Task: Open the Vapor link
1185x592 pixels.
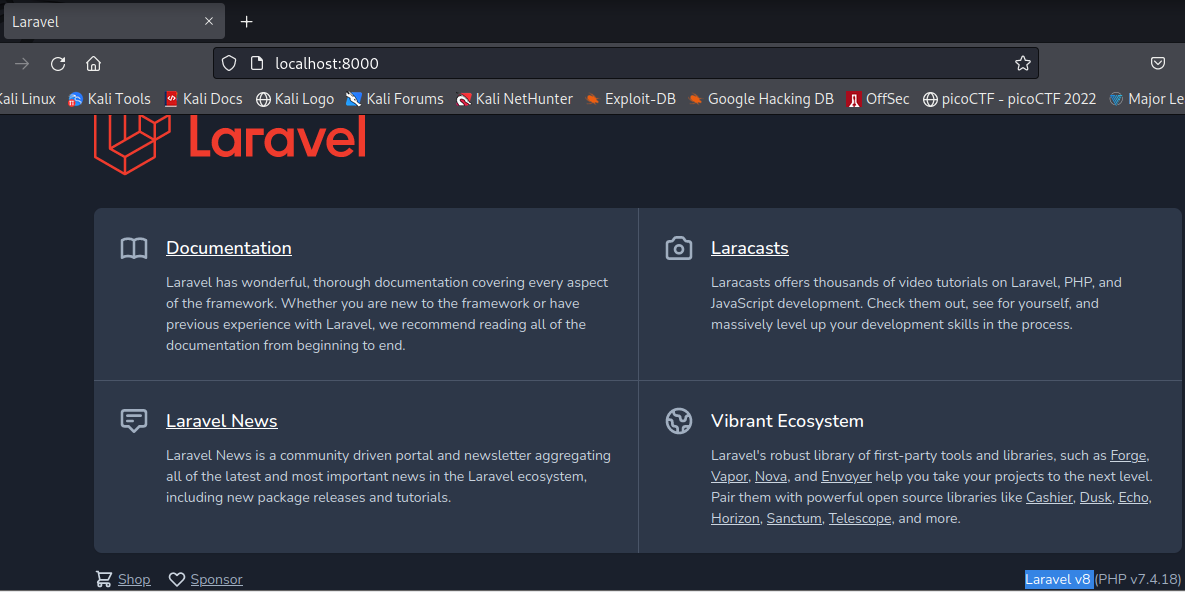Action: 729,476
